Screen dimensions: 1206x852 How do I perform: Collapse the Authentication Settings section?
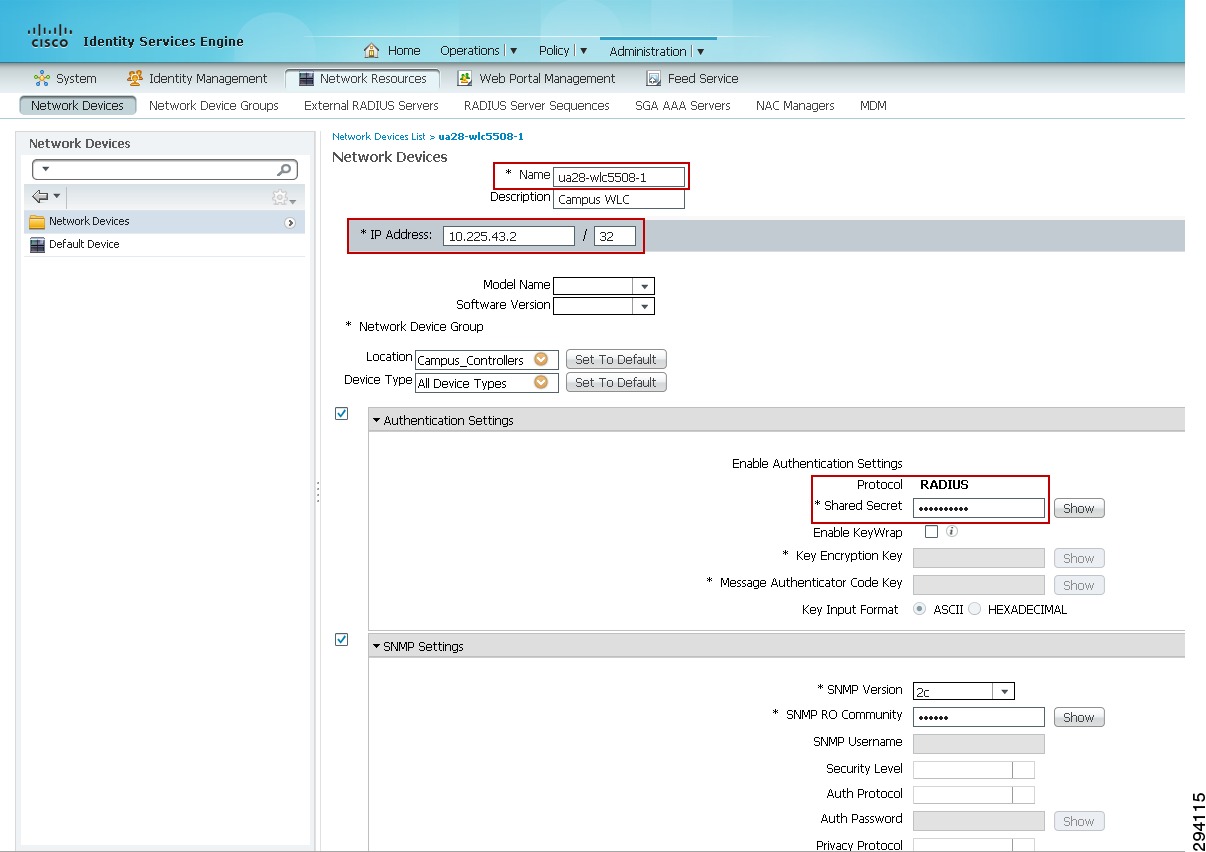[377, 421]
